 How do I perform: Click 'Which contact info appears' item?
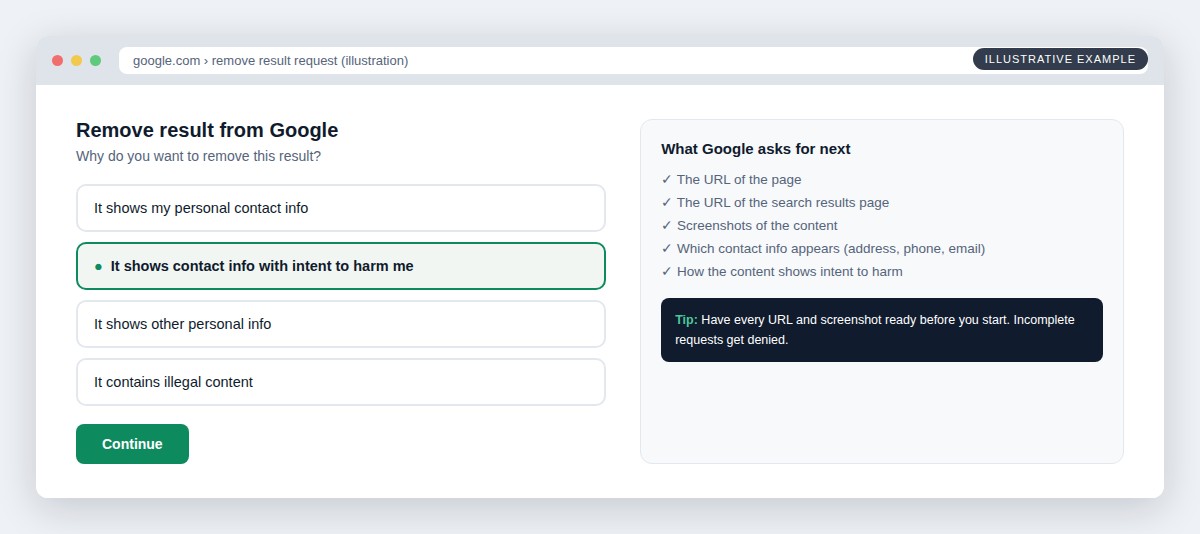click(823, 249)
